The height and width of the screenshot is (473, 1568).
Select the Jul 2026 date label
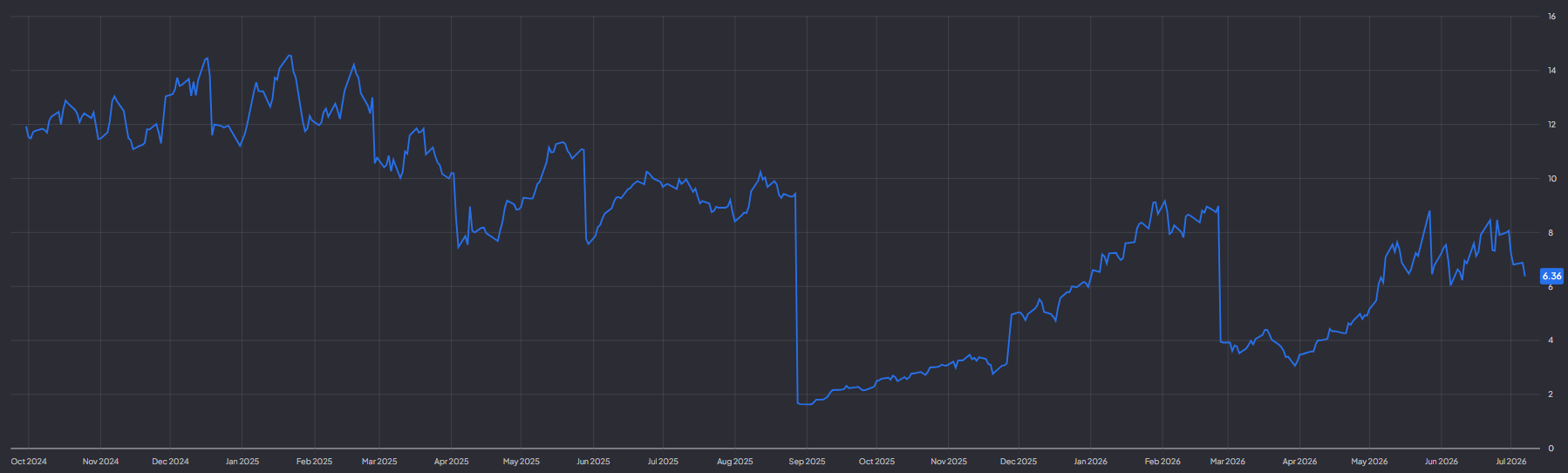point(1511,462)
